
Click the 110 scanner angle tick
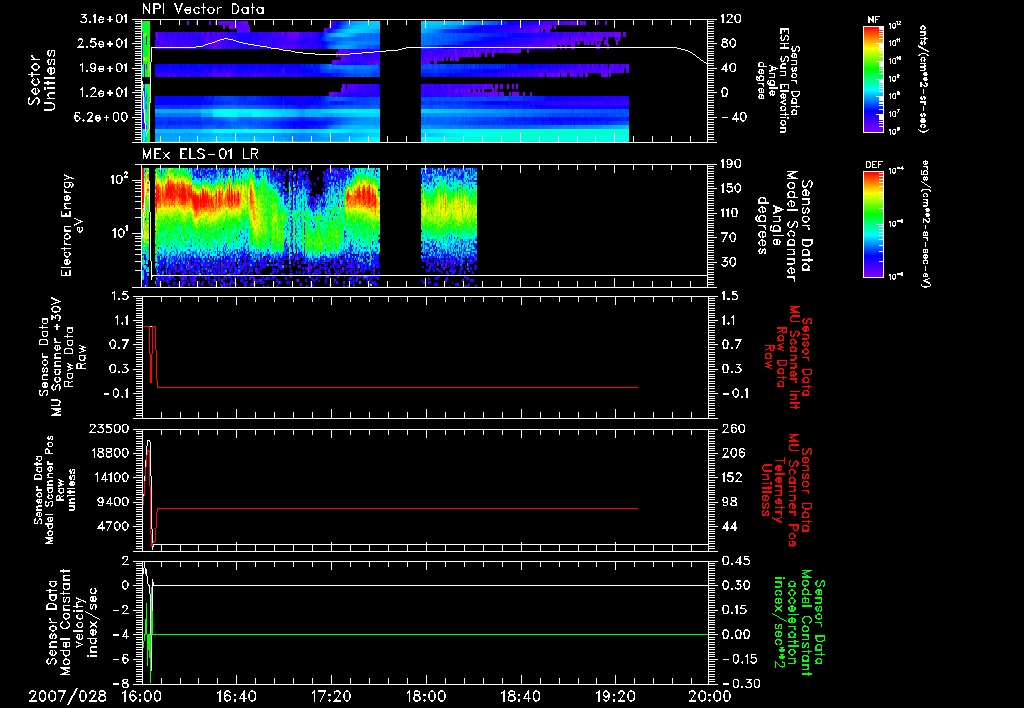pos(731,213)
